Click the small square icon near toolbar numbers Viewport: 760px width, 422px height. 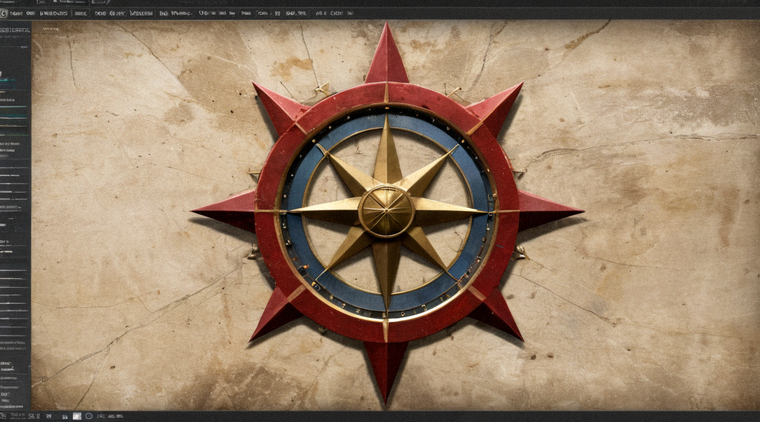coord(278,13)
